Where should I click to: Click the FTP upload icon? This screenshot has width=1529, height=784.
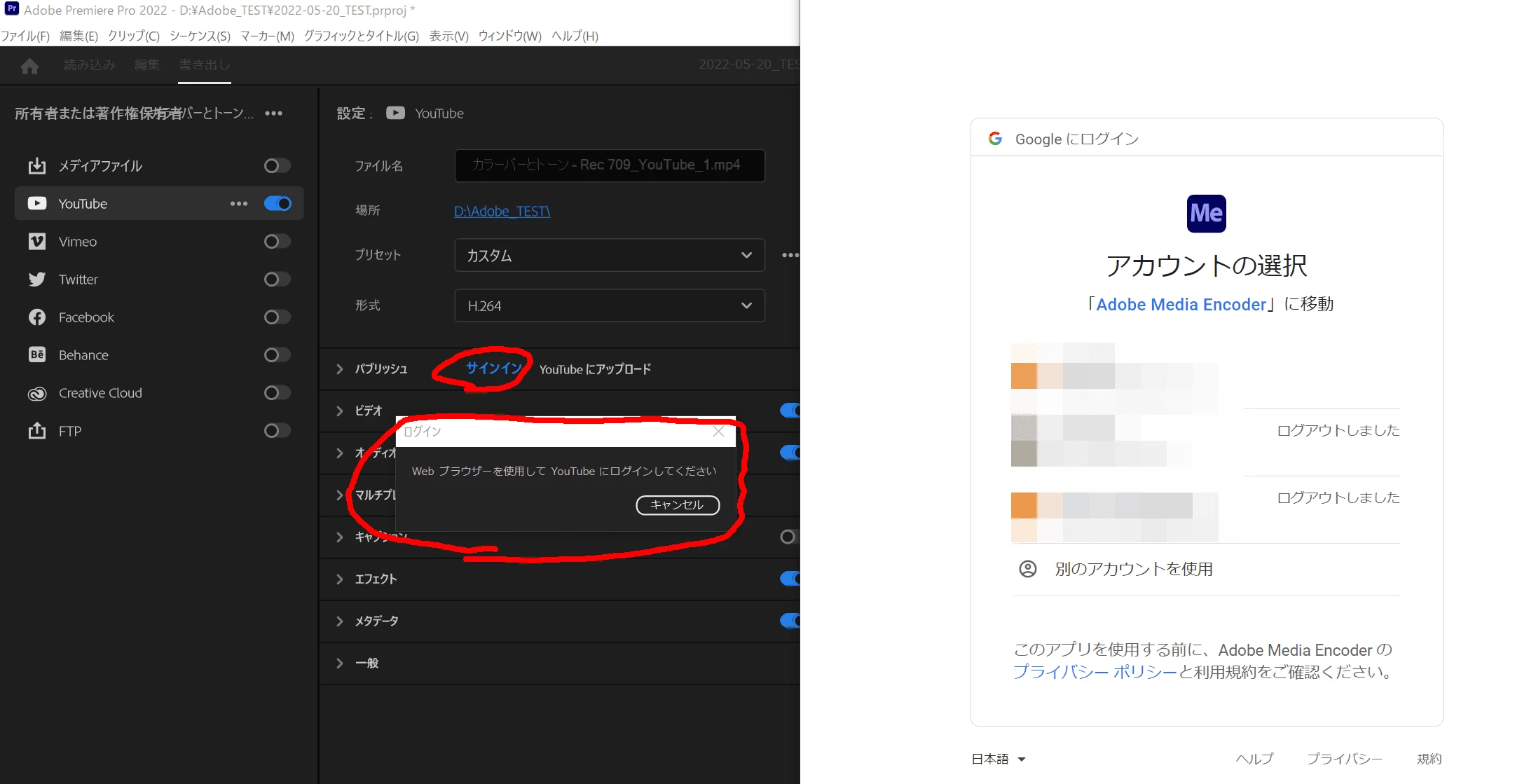pyautogui.click(x=37, y=431)
